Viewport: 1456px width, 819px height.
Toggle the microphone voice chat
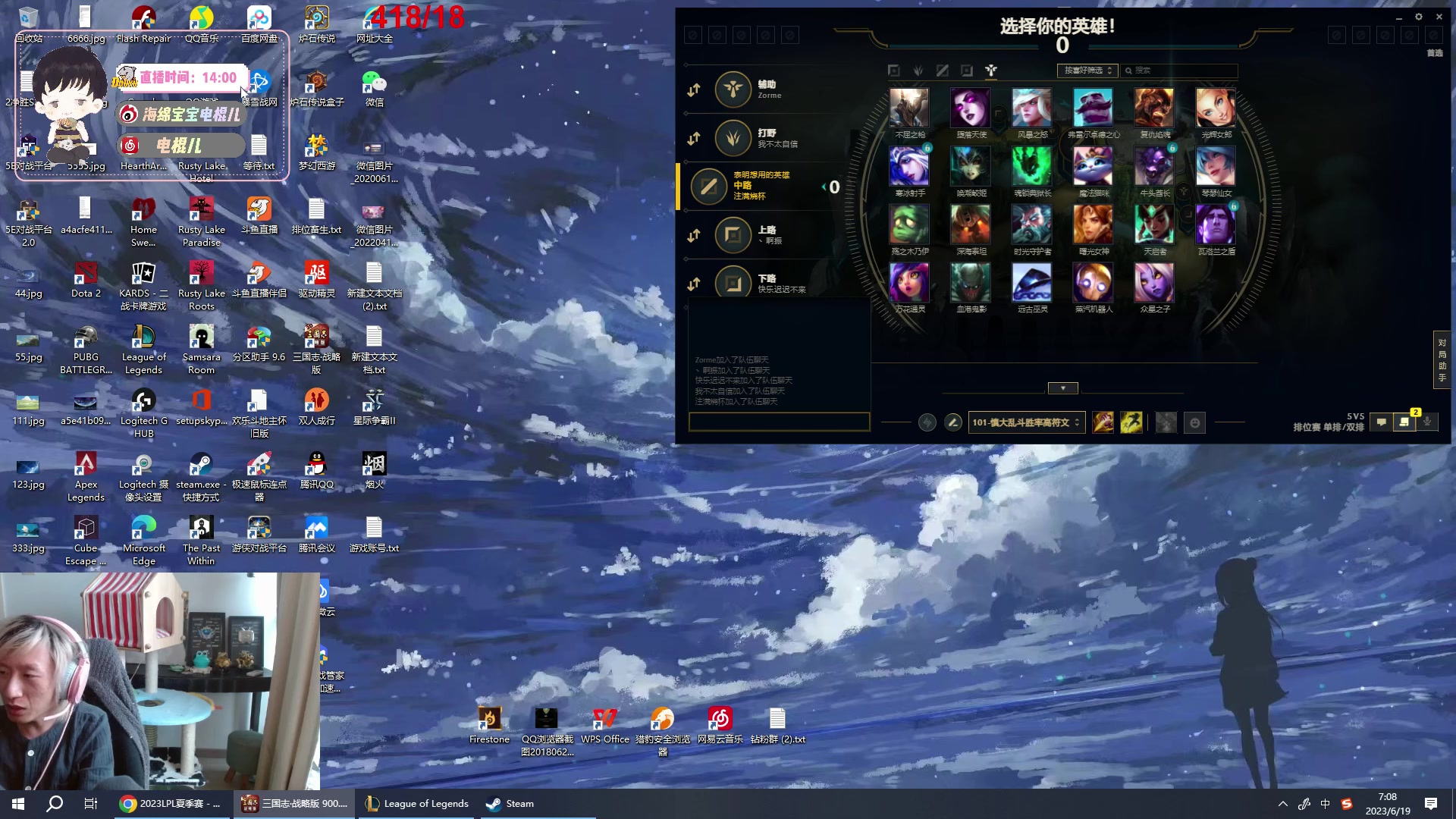1427,422
